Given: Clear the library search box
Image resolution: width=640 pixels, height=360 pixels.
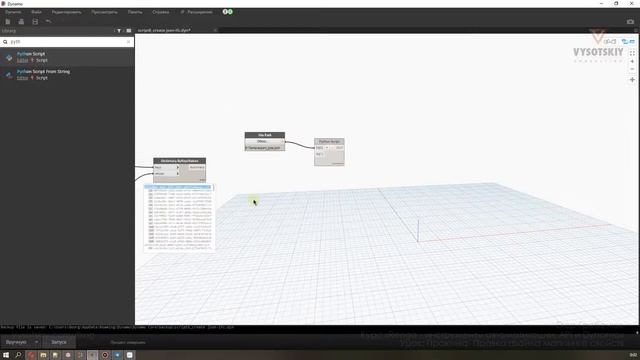Looking at the screenshot, I should (x=129, y=42).
